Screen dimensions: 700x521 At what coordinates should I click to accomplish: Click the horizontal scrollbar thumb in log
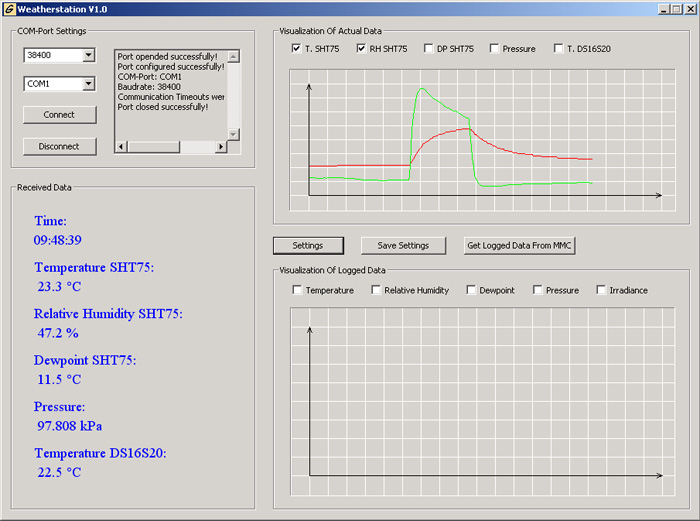click(x=154, y=146)
